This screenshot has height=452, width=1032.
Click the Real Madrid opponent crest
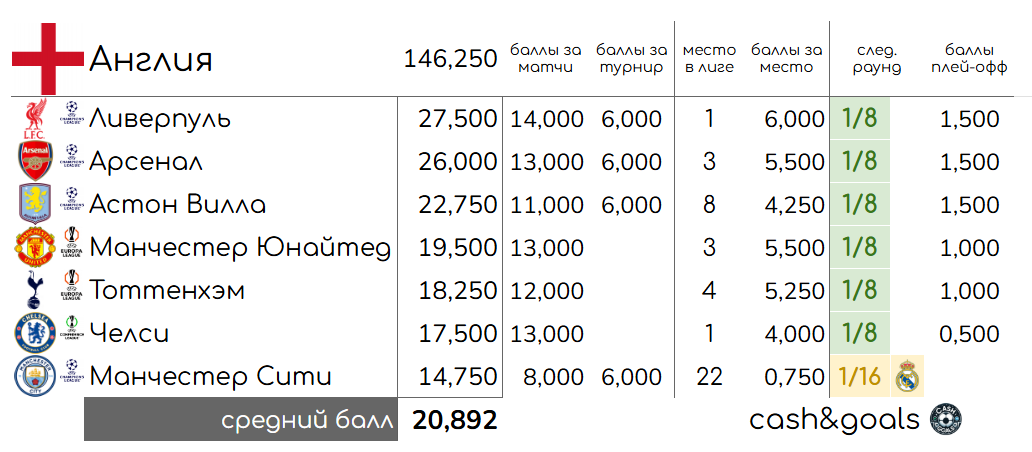click(x=908, y=376)
